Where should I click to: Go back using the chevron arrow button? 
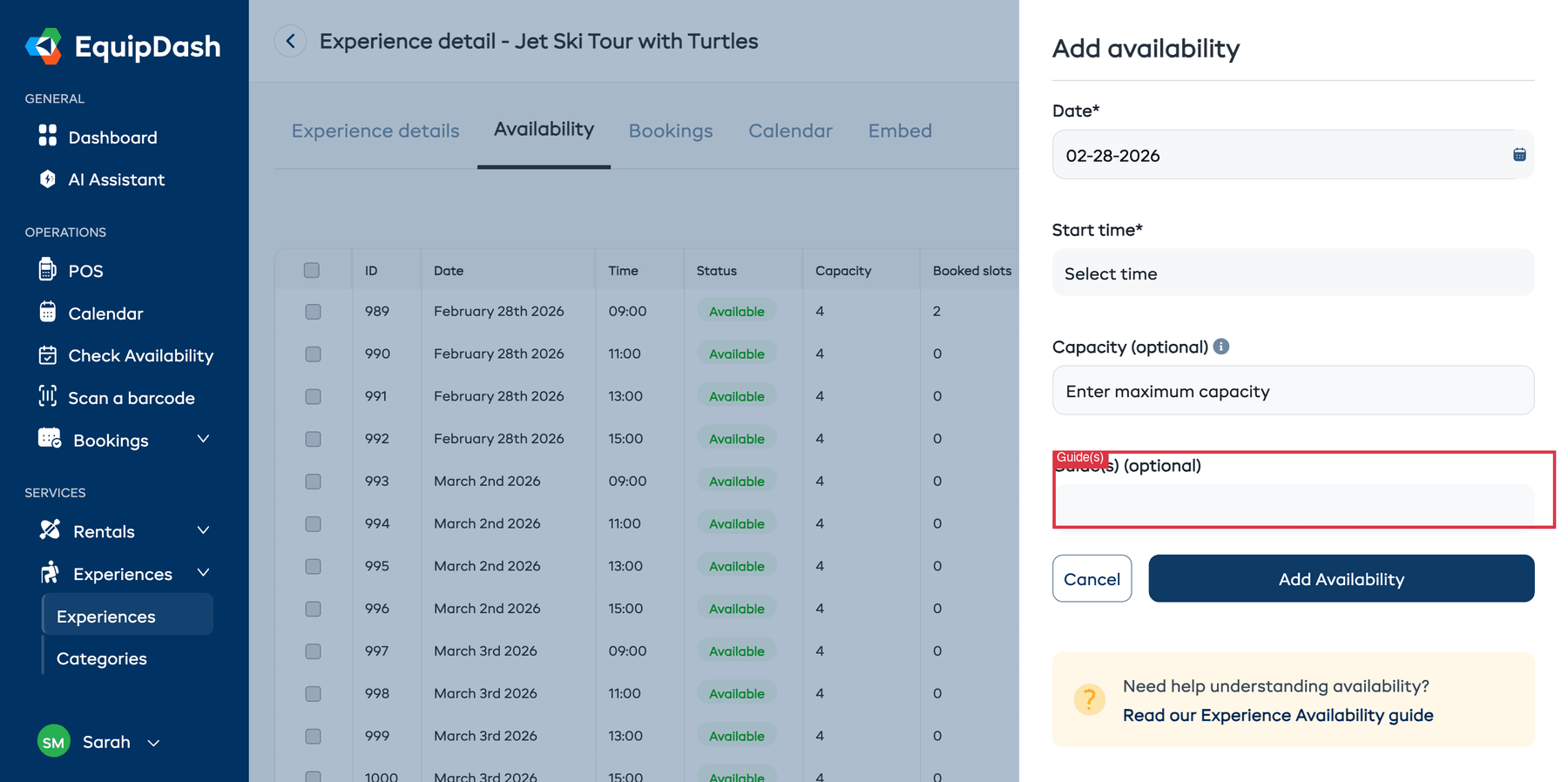coord(290,41)
